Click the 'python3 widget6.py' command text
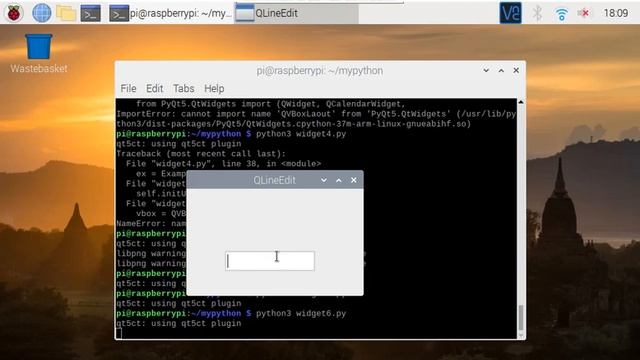 301,313
